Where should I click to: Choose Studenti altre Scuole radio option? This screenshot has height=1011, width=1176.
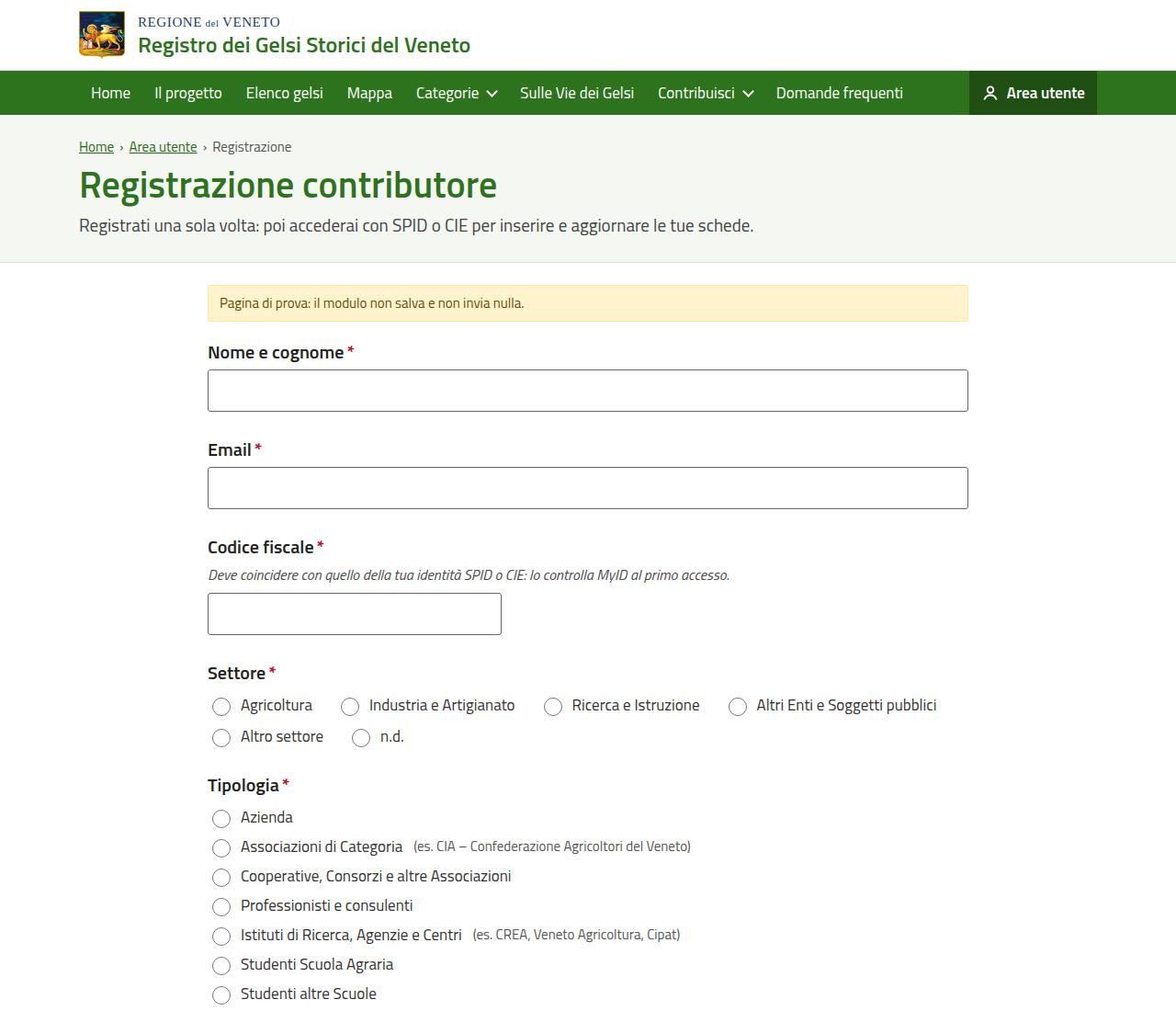[x=221, y=995]
